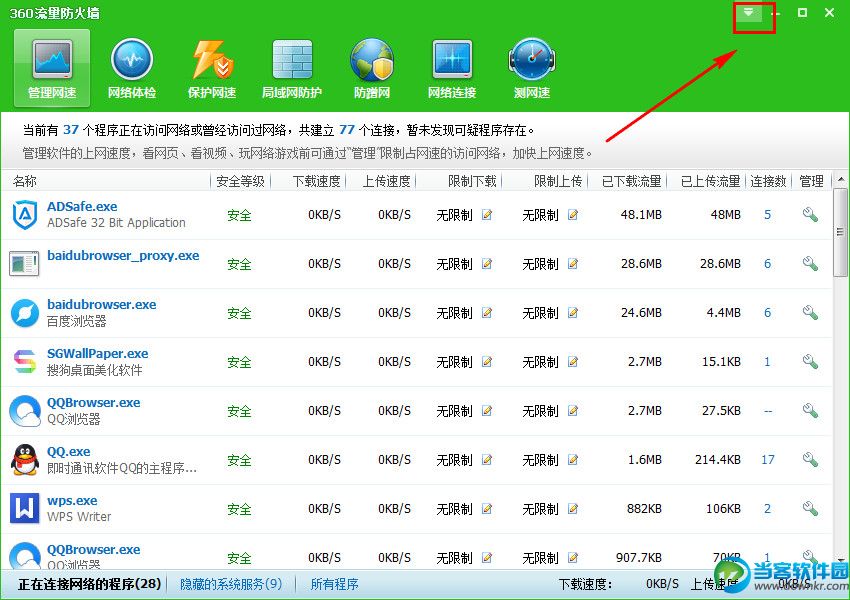Edit download limit for SGWallPaper.exe
This screenshot has width=850, height=600.
pyautogui.click(x=487, y=362)
